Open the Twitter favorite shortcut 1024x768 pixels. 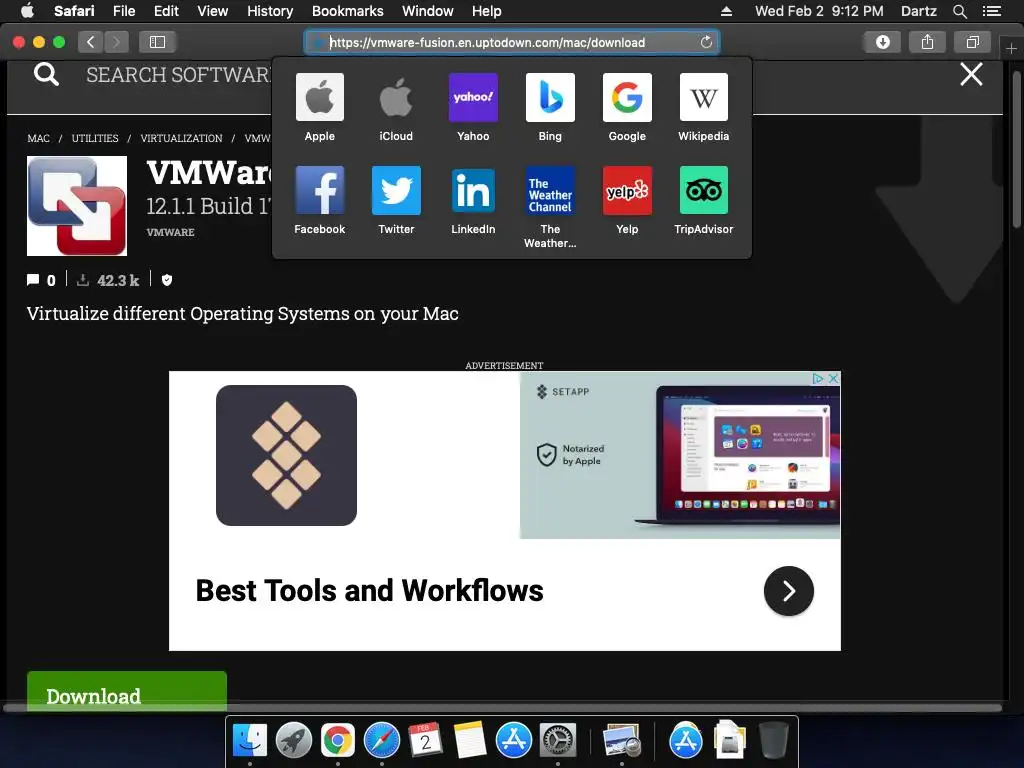point(396,200)
